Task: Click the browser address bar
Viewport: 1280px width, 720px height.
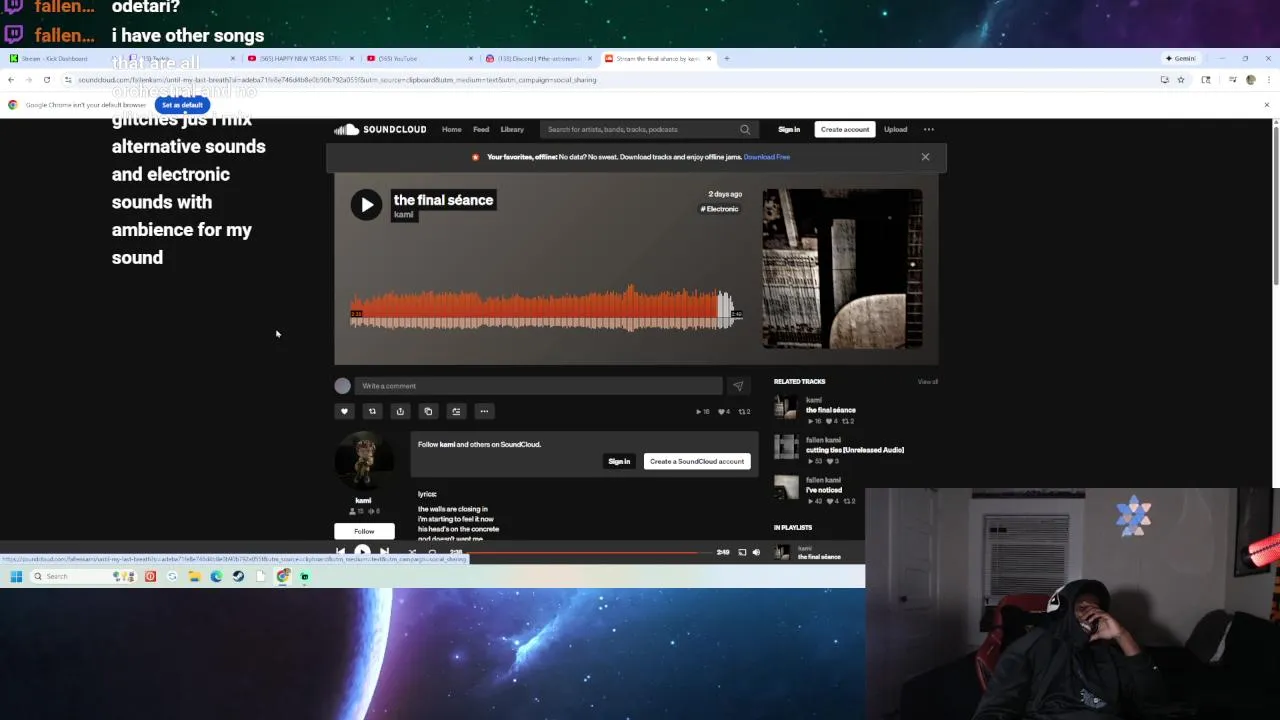Action: [600, 80]
